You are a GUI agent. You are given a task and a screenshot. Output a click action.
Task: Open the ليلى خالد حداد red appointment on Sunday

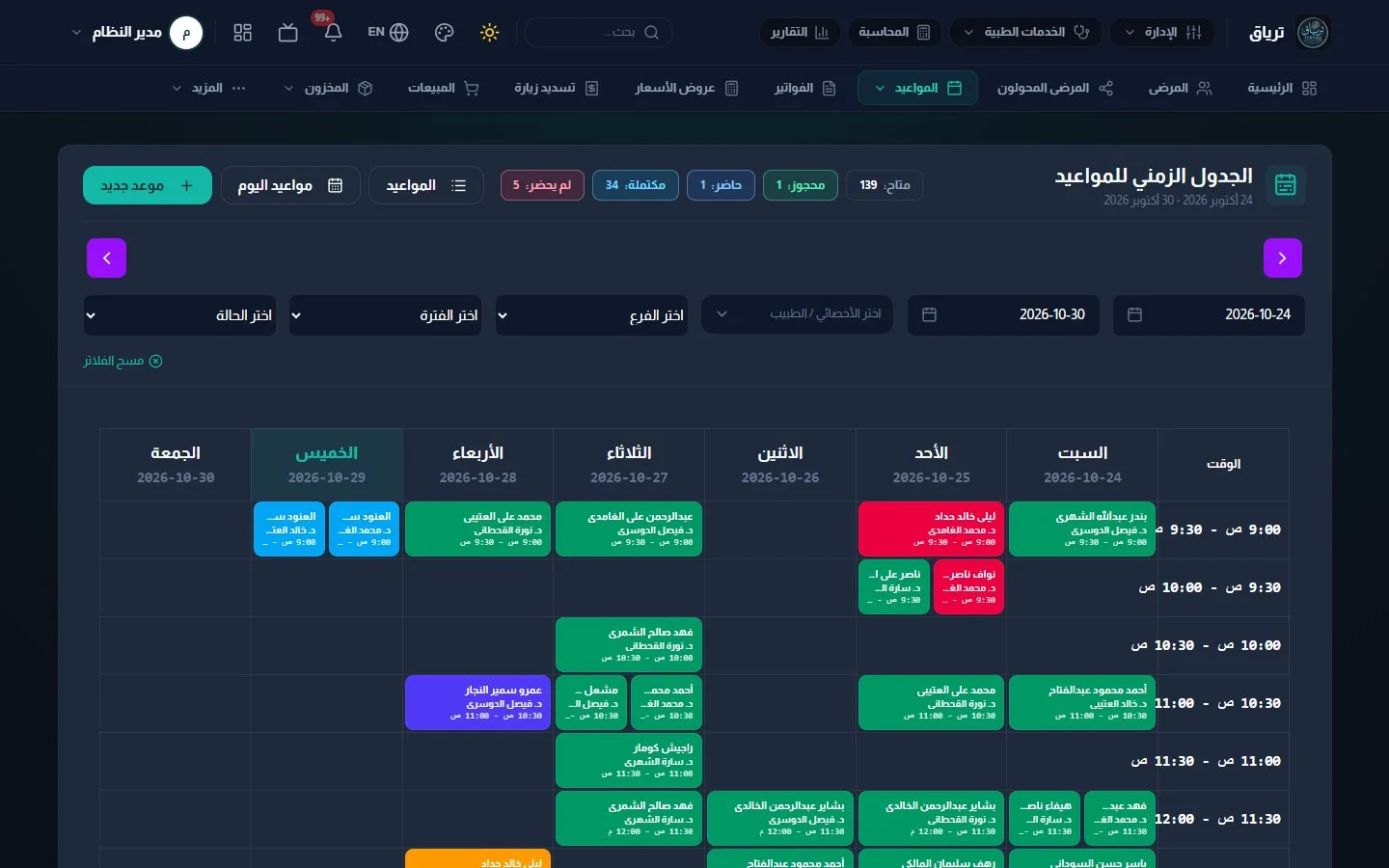click(x=931, y=529)
